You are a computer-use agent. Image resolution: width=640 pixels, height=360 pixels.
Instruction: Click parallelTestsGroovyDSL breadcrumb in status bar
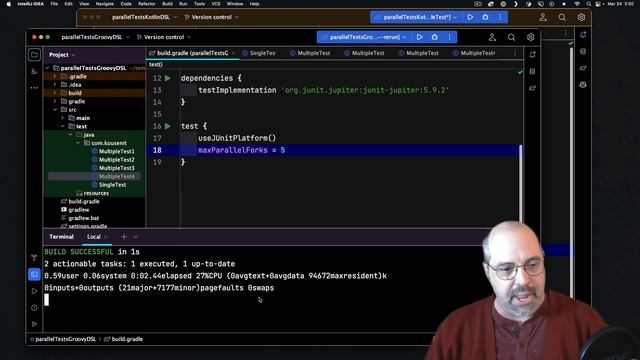tap(65, 339)
